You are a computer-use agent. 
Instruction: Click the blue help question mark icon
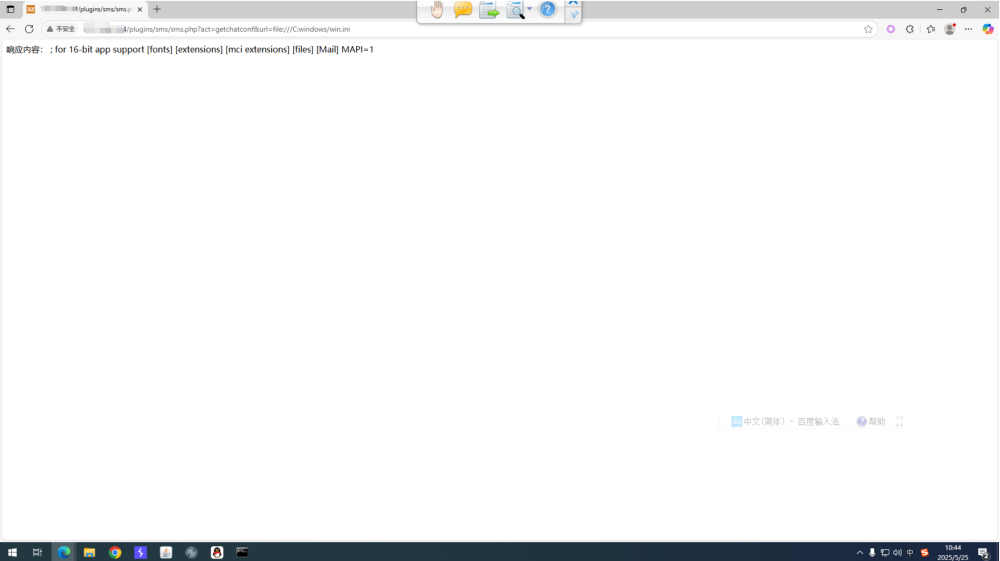pyautogui.click(x=547, y=10)
